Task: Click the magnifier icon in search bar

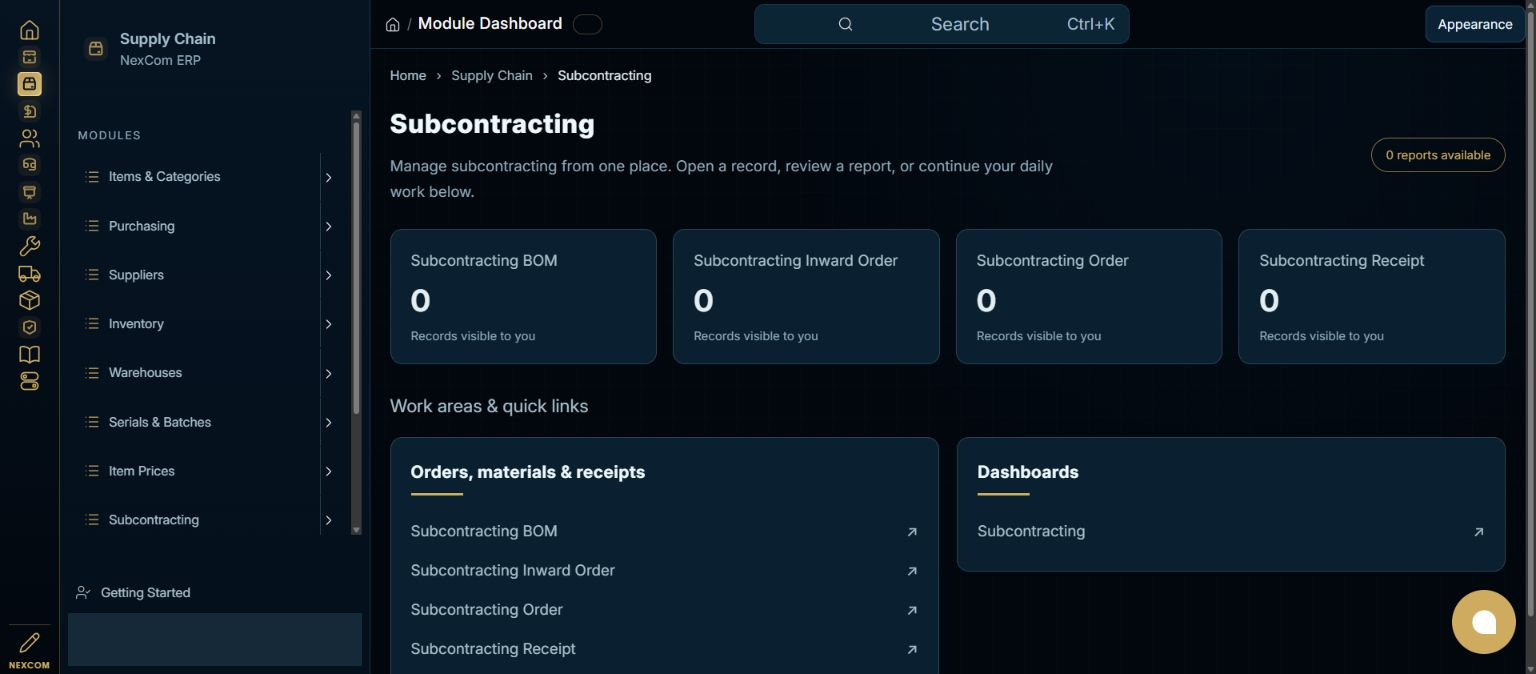Action: click(845, 24)
